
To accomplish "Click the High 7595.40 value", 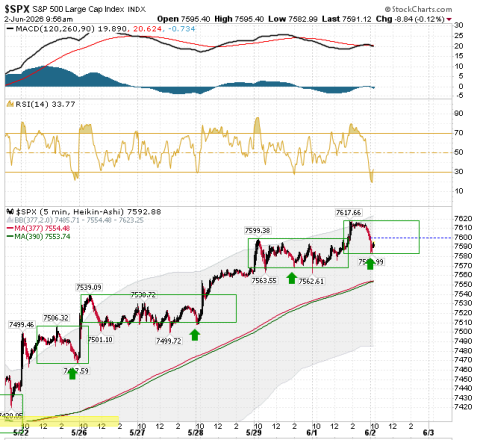I will (x=239, y=19).
